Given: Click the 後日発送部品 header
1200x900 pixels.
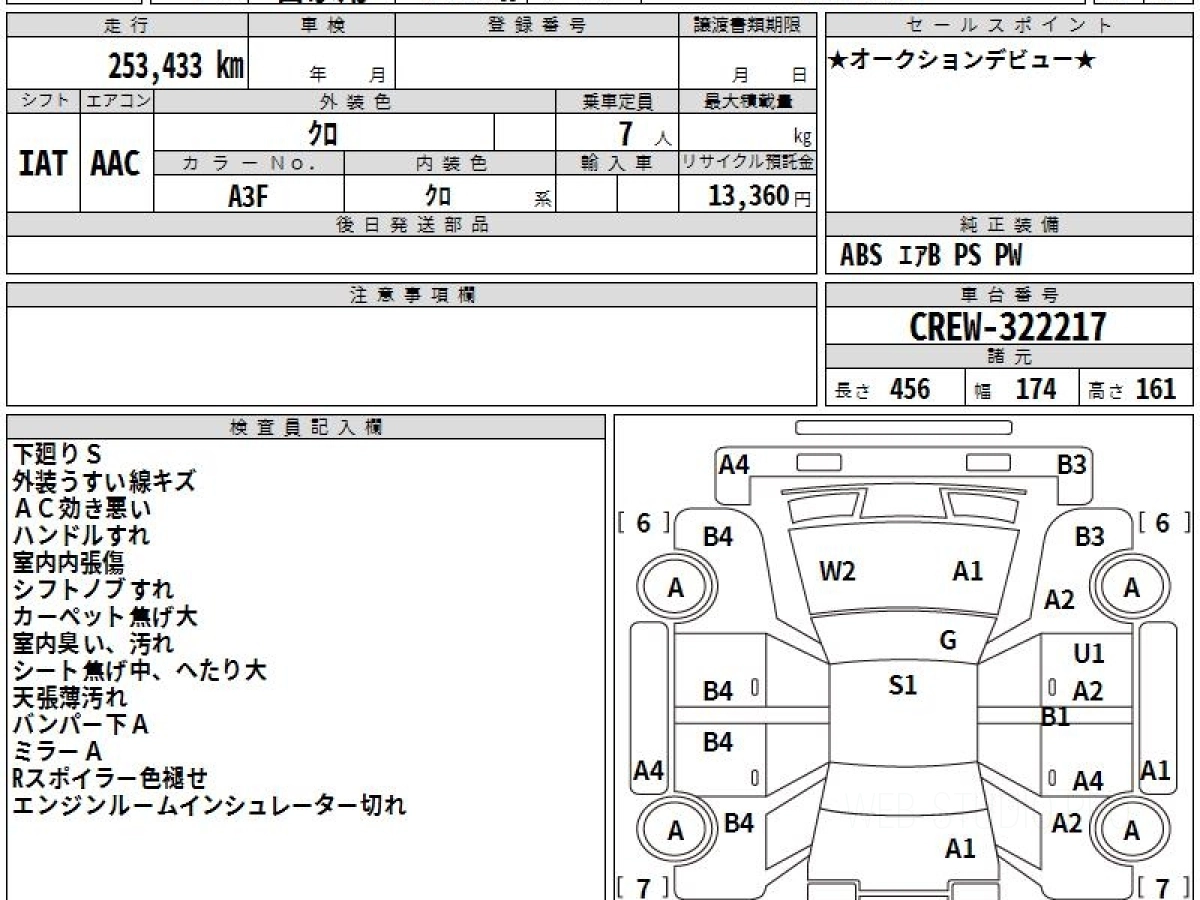Looking at the screenshot, I should (412, 225).
